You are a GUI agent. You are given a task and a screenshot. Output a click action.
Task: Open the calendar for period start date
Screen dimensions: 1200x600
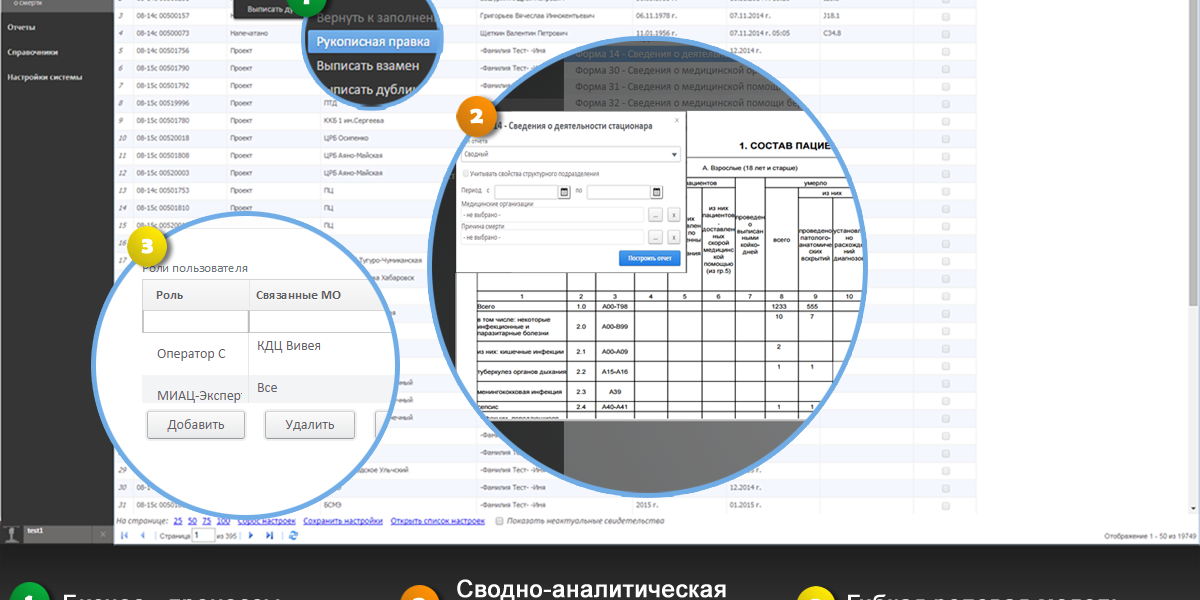563,191
